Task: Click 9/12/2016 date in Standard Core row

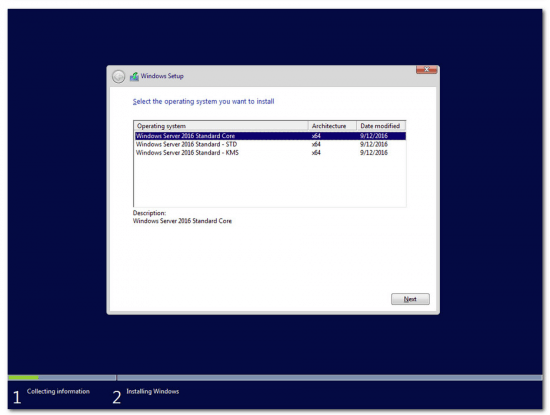Action: click(x=374, y=136)
